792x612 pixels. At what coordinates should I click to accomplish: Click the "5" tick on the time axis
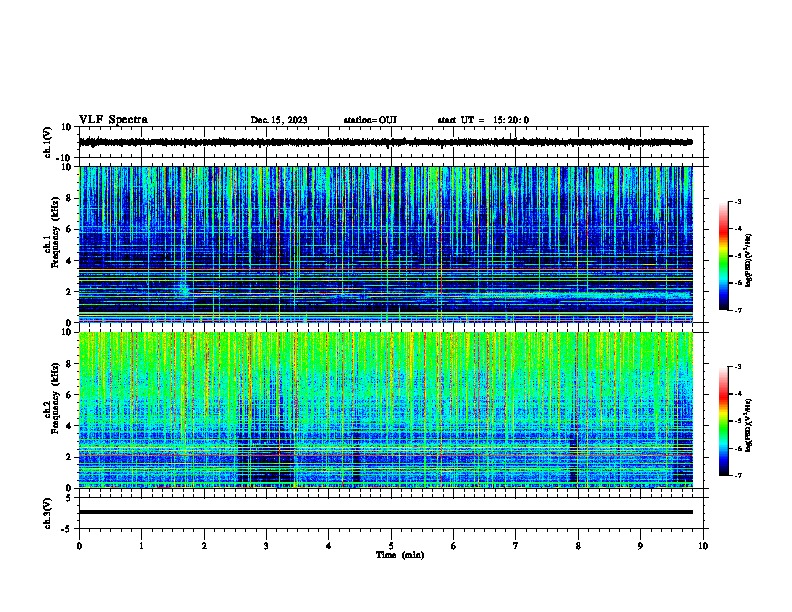[x=391, y=546]
